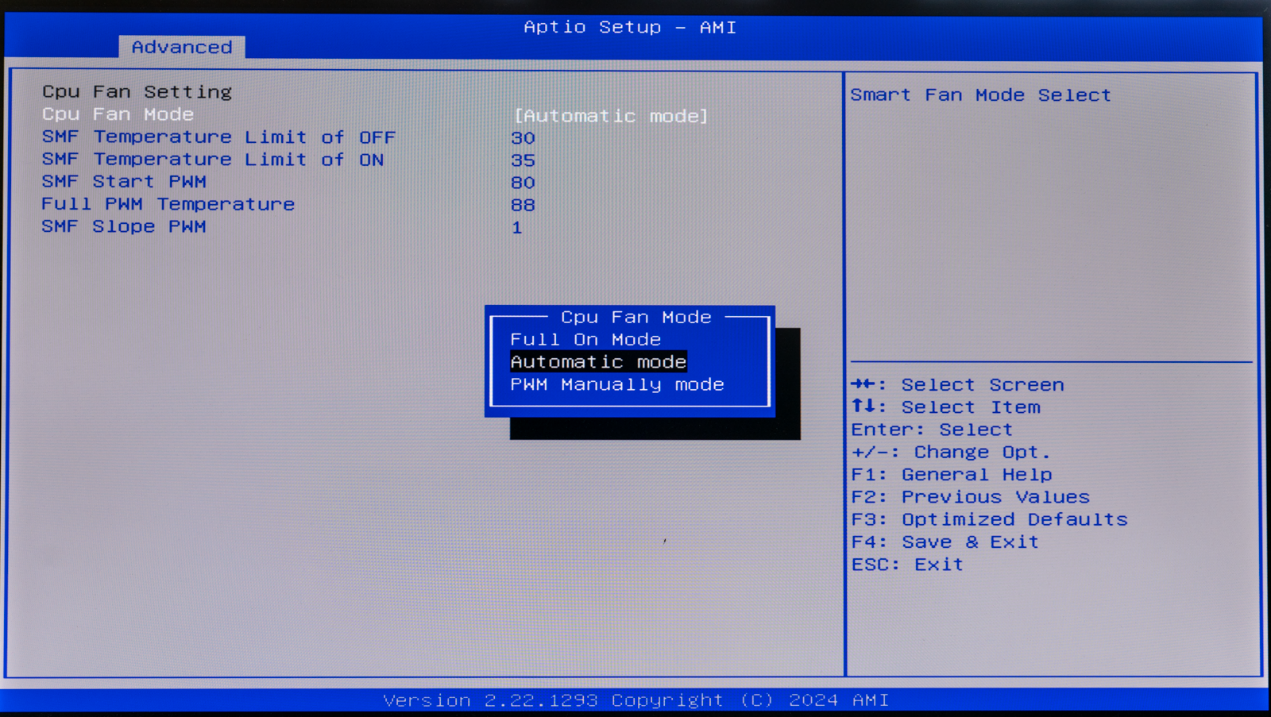Click the Cpu Fan Mode setting label
The height and width of the screenshot is (717, 1271).
118,115
